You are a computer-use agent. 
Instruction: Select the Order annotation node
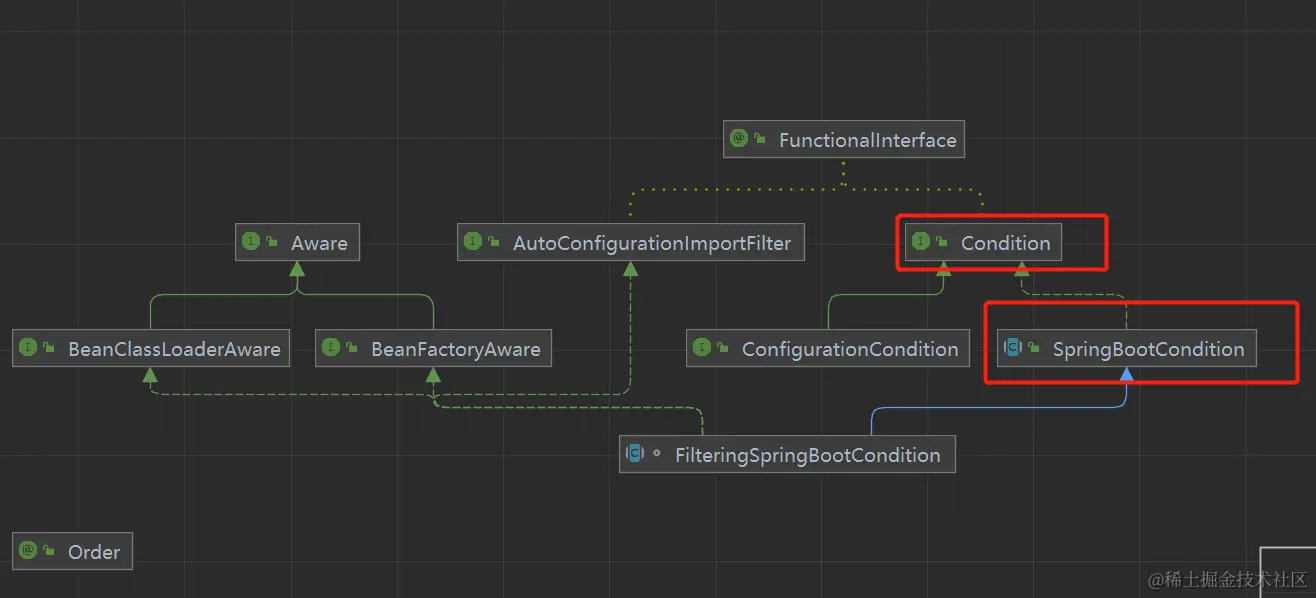72,551
